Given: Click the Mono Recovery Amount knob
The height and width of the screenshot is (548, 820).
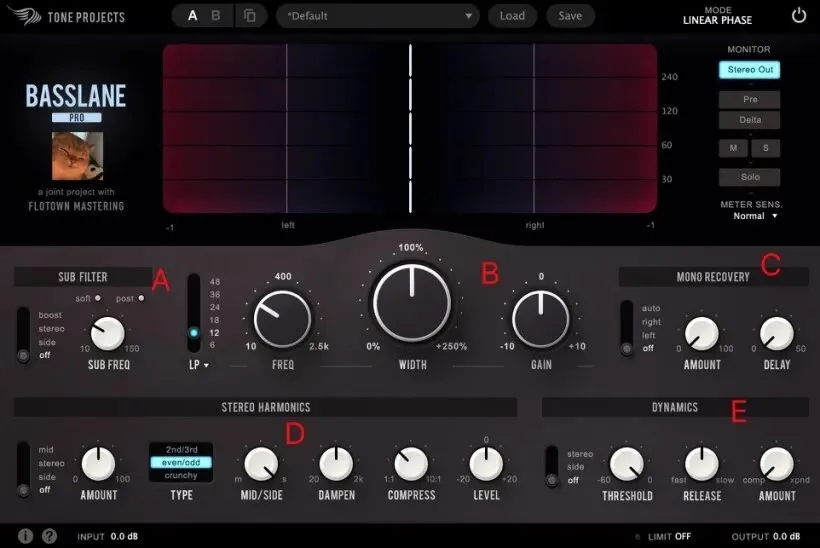Looking at the screenshot, I should pos(702,333).
